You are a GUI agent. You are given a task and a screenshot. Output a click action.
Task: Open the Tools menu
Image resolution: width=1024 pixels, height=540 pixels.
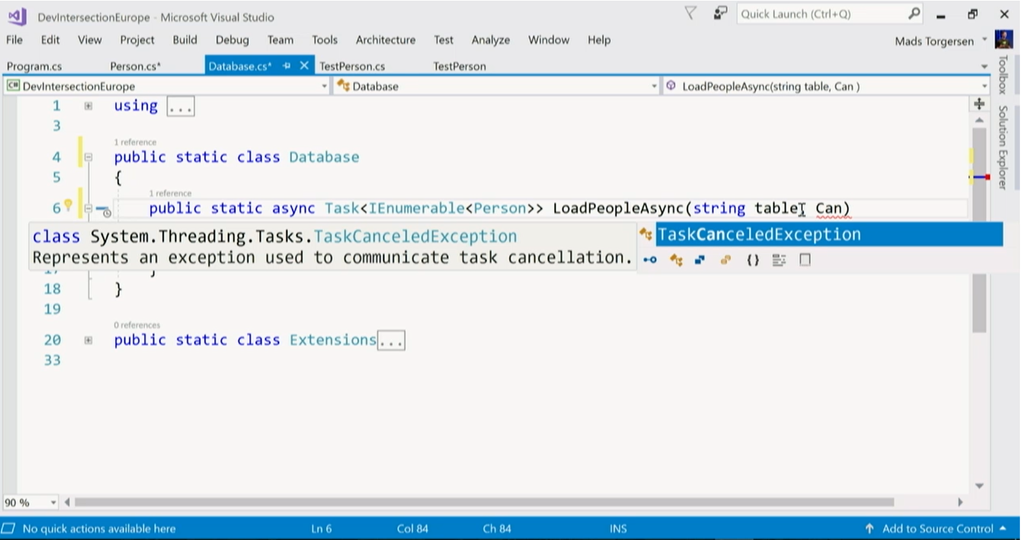click(x=325, y=40)
